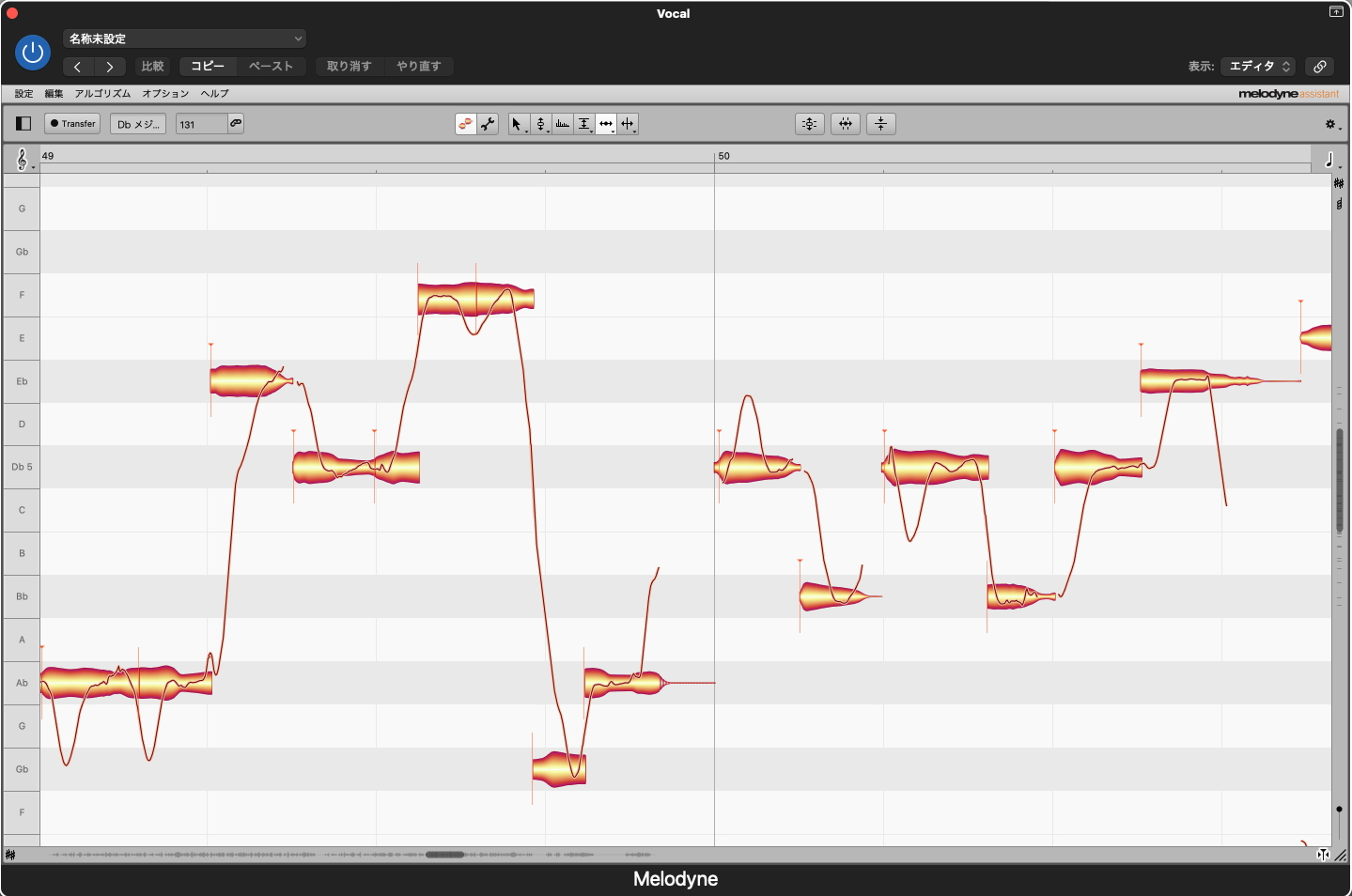Click the ペースト button
The width and height of the screenshot is (1352, 896).
271,67
